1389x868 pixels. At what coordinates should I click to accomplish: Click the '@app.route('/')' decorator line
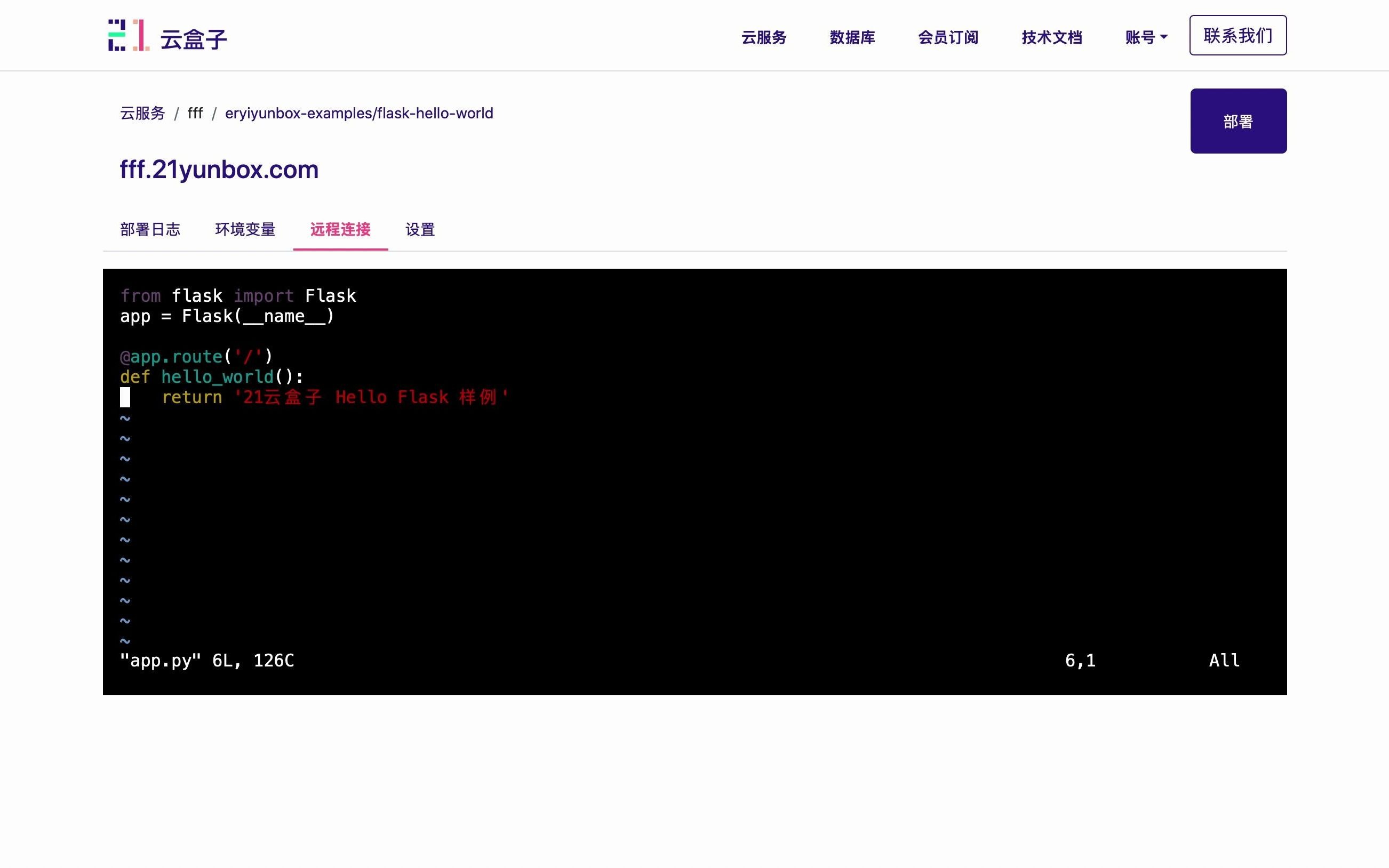pos(196,357)
